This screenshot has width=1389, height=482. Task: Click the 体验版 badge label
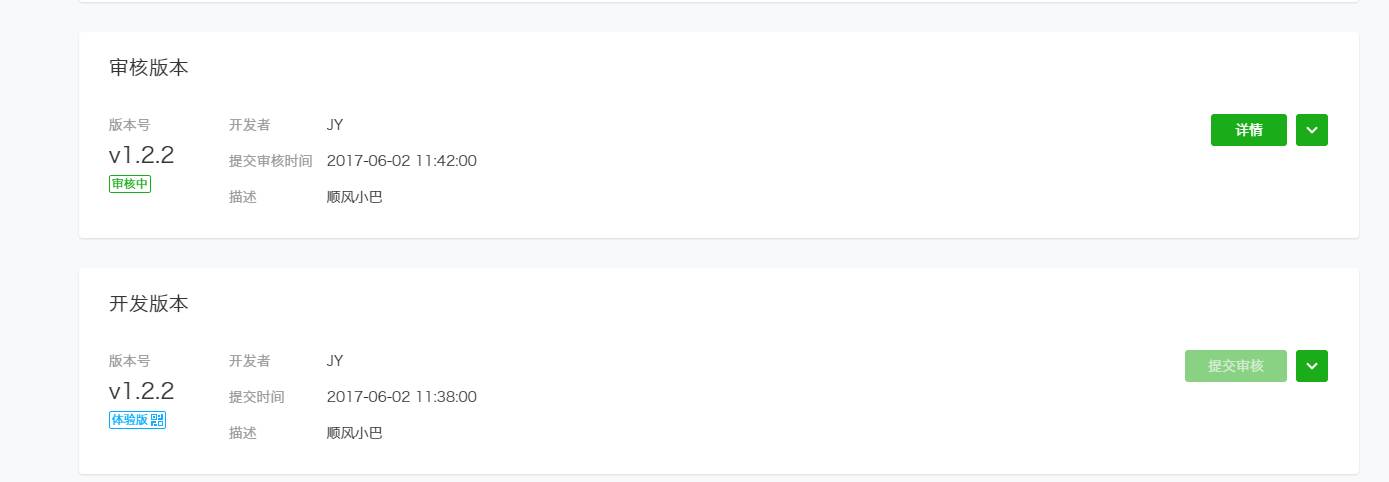[x=130, y=420]
